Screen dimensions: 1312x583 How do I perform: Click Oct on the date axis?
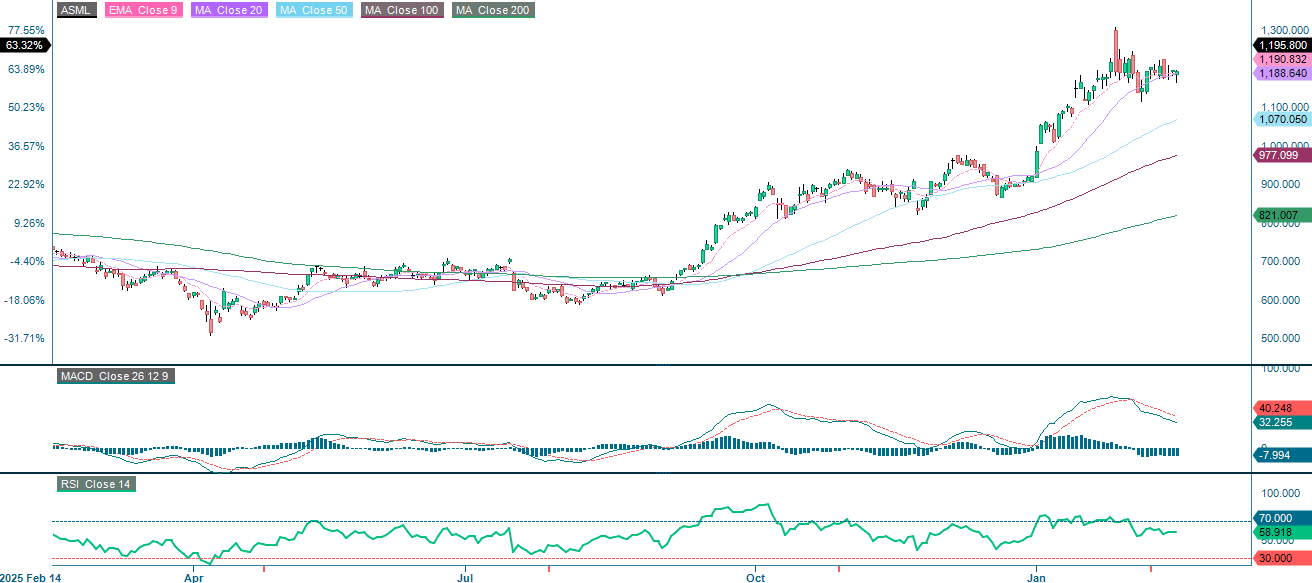pos(755,578)
